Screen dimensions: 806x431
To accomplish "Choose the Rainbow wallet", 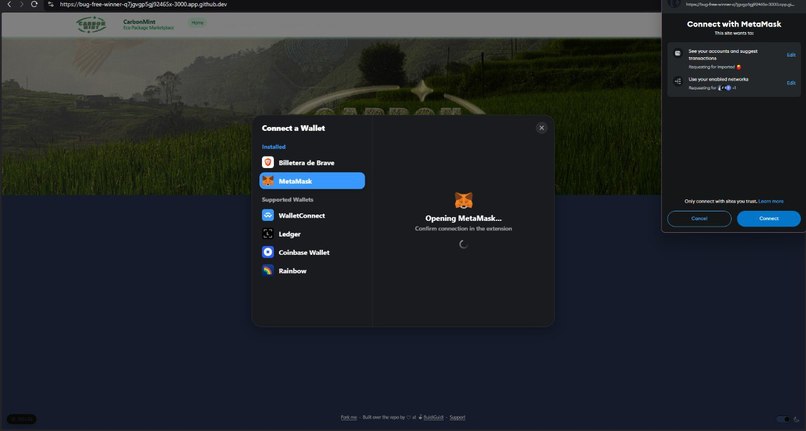I will [312, 271].
